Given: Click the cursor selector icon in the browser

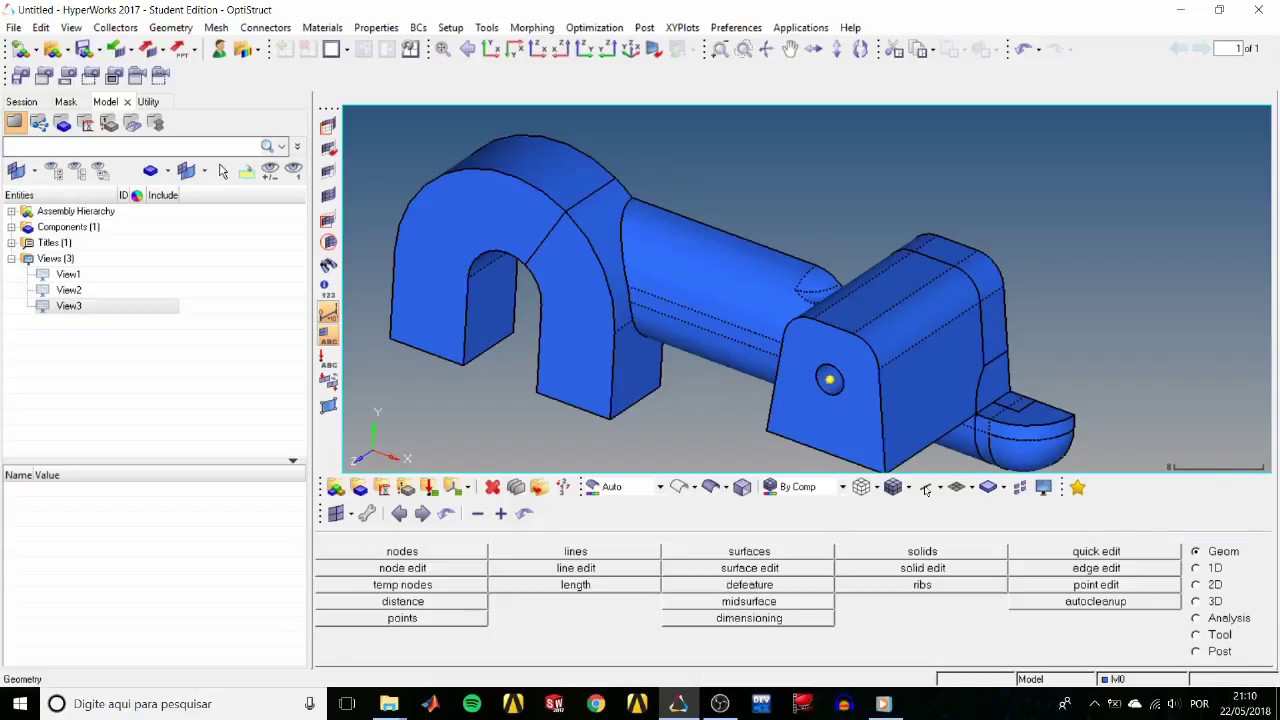Looking at the screenshot, I should point(222,172).
